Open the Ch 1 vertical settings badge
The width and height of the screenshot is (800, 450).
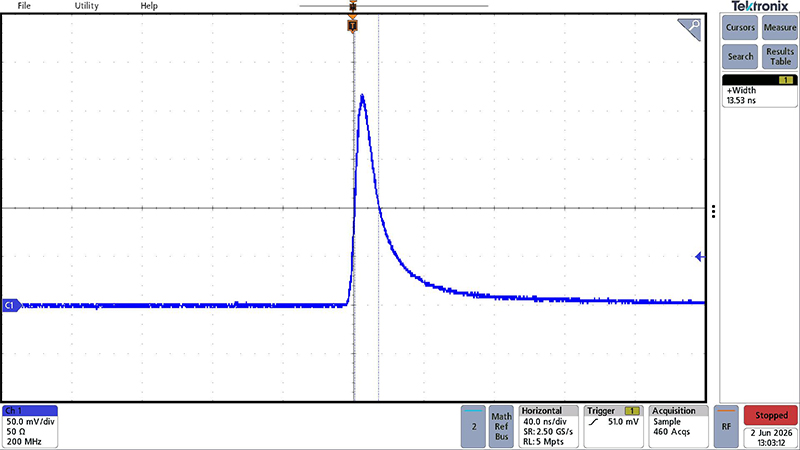point(30,427)
